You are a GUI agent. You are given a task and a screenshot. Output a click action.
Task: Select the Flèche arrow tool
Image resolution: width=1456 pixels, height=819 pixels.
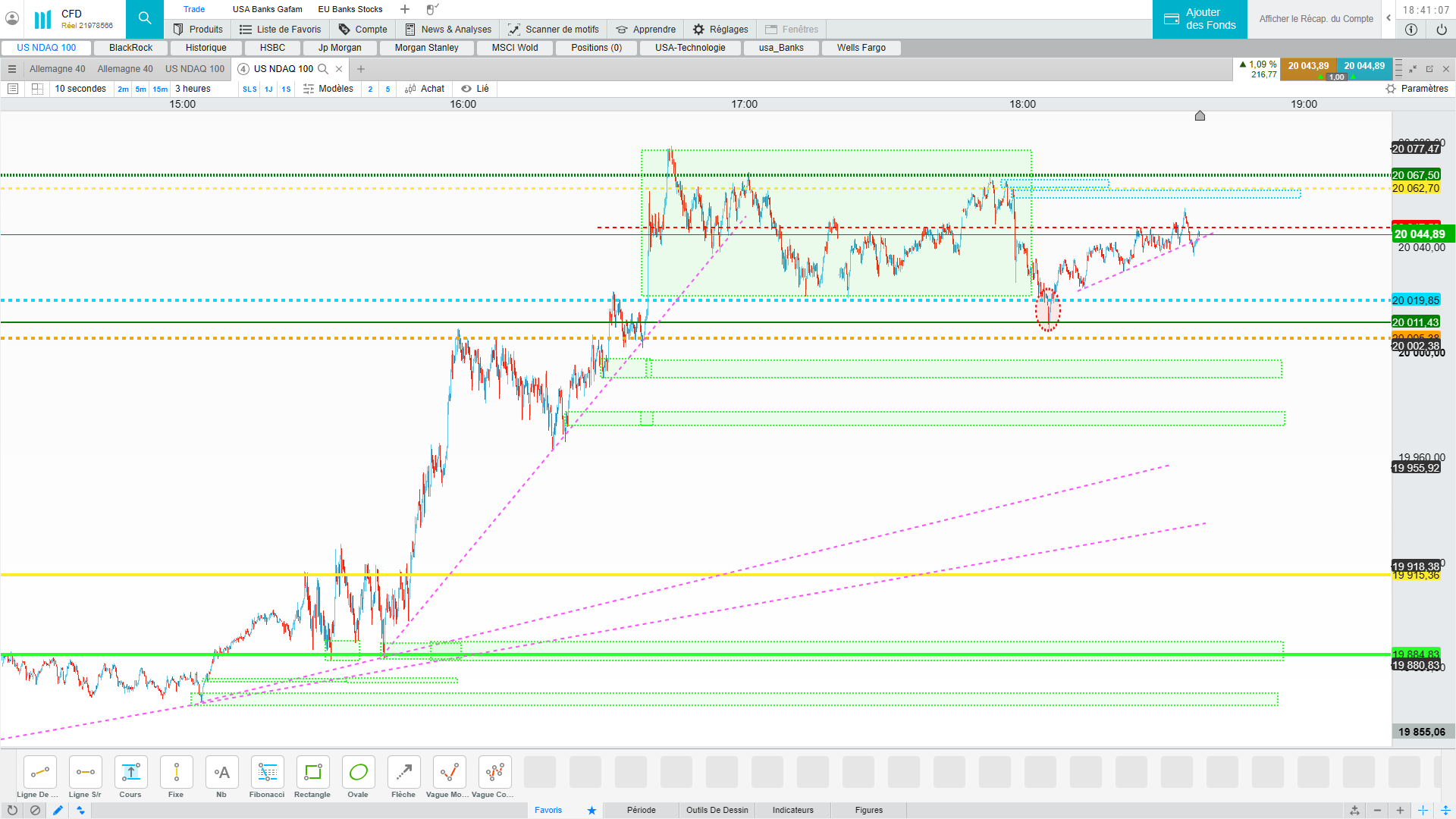[403, 773]
